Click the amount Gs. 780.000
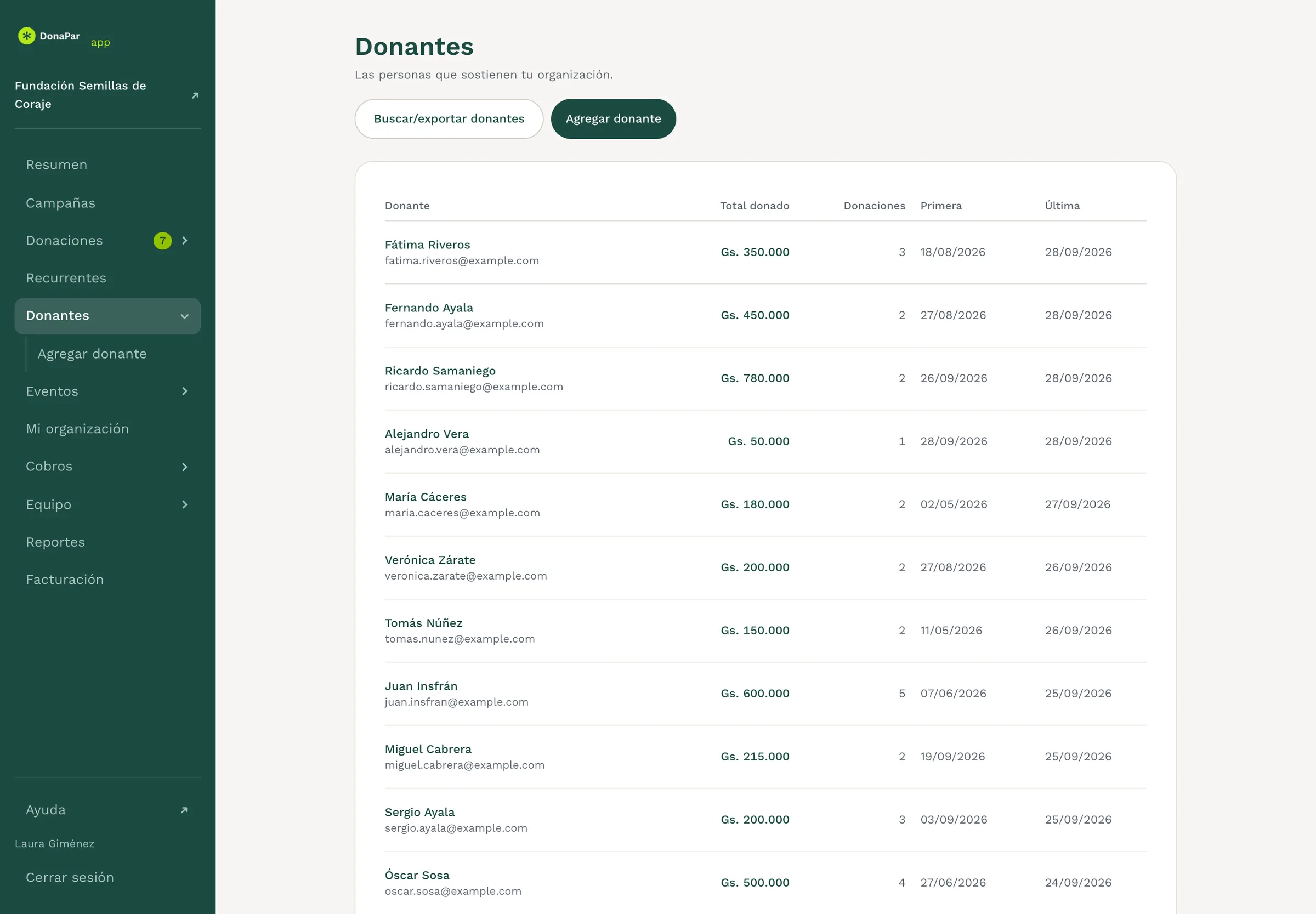This screenshot has height=914, width=1316. [755, 378]
